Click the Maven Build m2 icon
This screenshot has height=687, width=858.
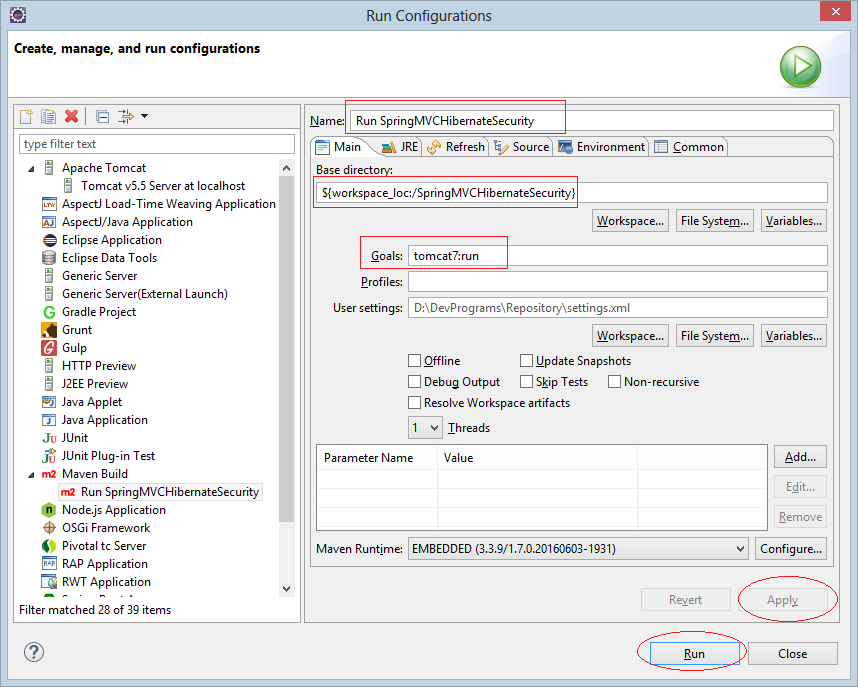tap(49, 474)
